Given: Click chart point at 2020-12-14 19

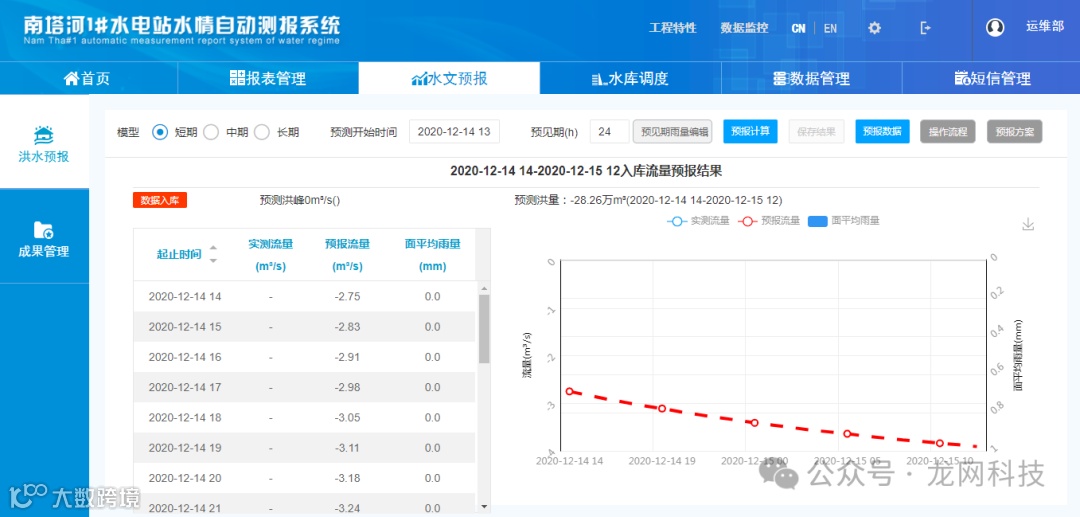Looking at the screenshot, I should (x=662, y=408).
